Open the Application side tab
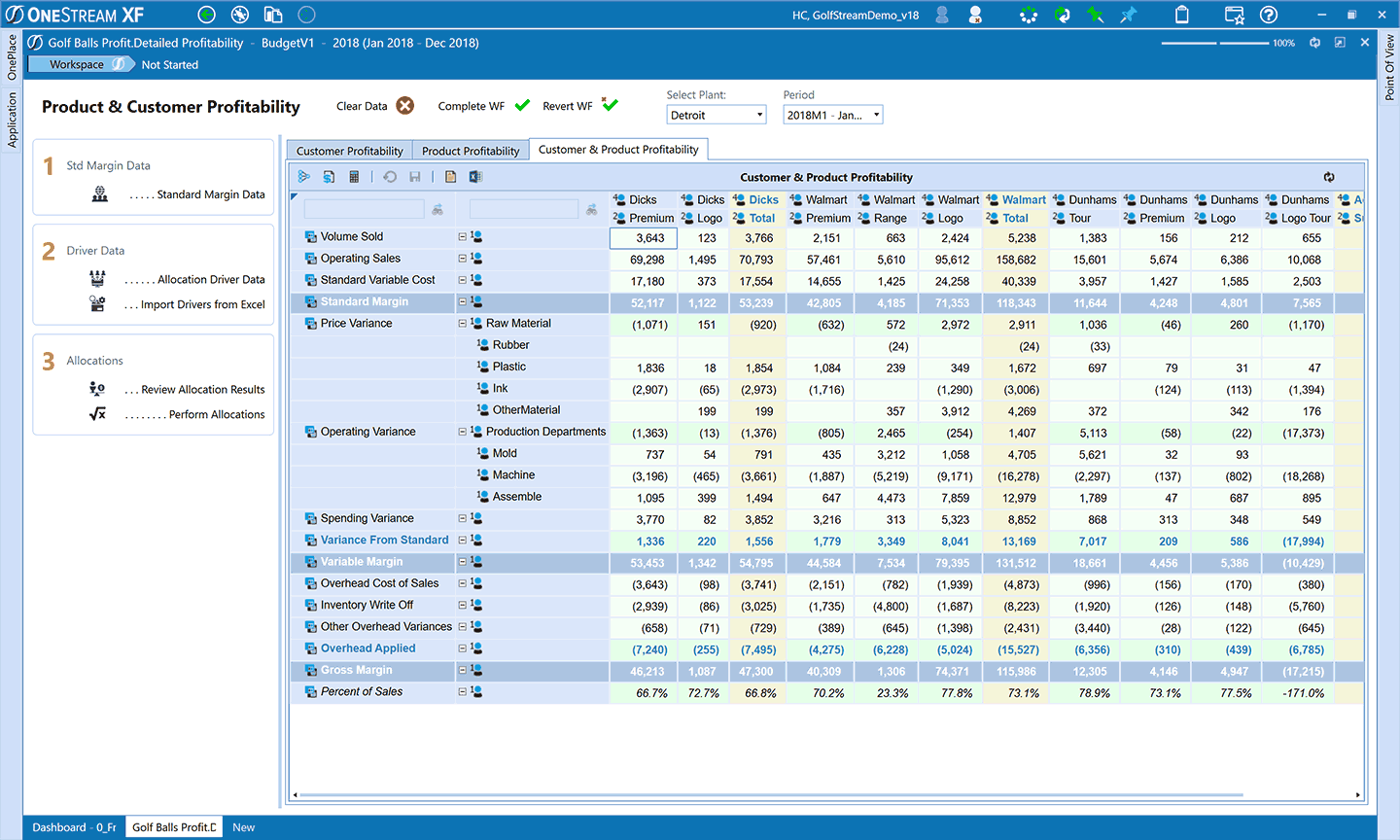The height and width of the screenshot is (840, 1400). [x=12, y=119]
